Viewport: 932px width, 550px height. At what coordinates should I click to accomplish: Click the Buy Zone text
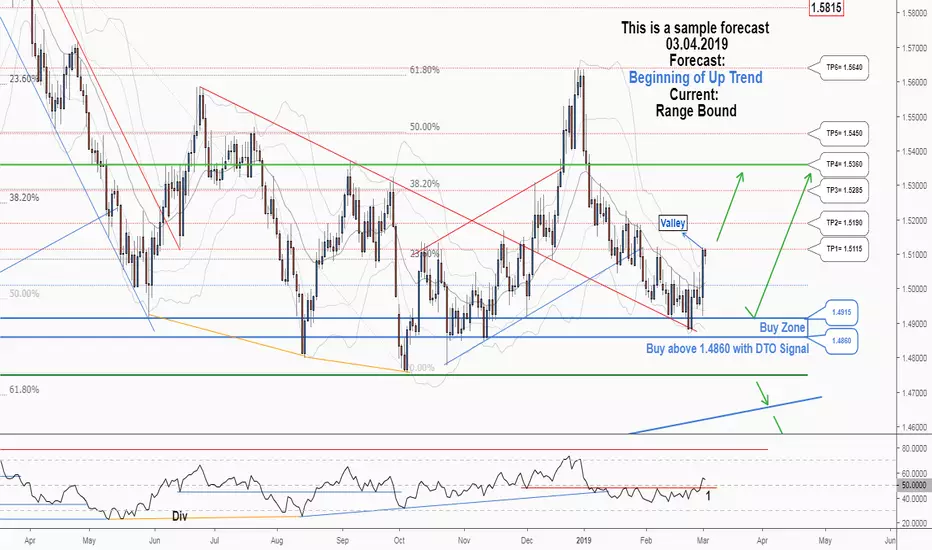pyautogui.click(x=782, y=327)
